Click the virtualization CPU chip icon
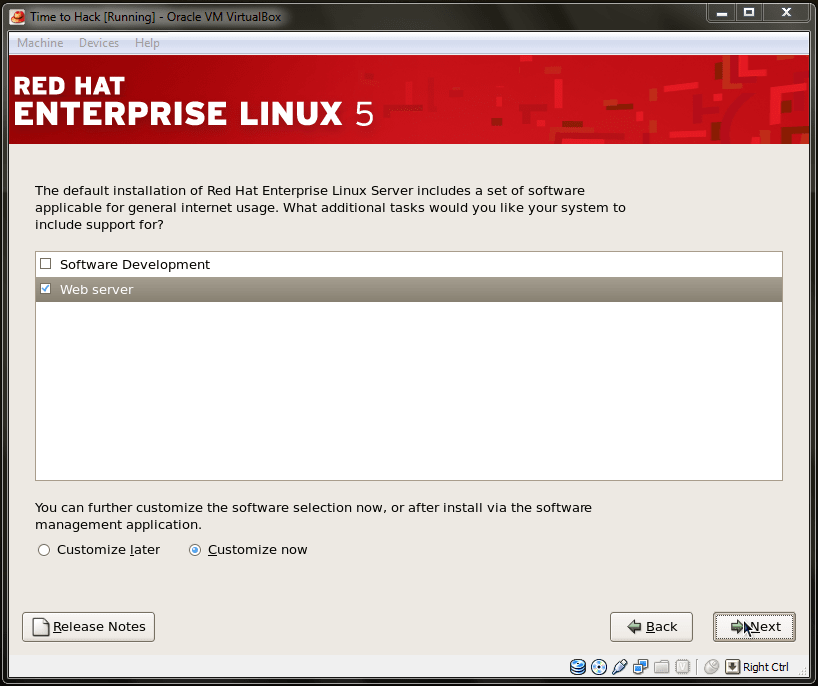818x686 pixels. click(x=682, y=667)
